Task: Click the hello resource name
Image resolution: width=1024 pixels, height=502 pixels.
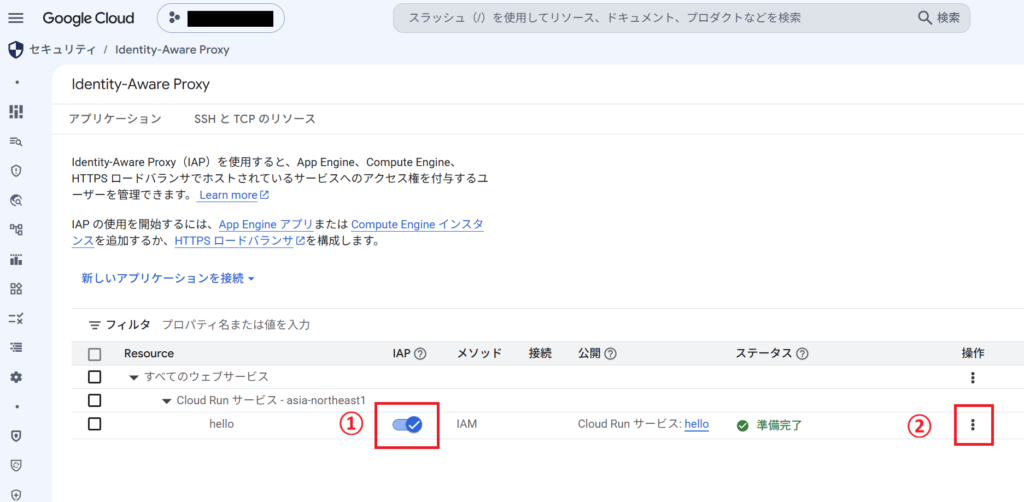Action: pyautogui.click(x=221, y=424)
